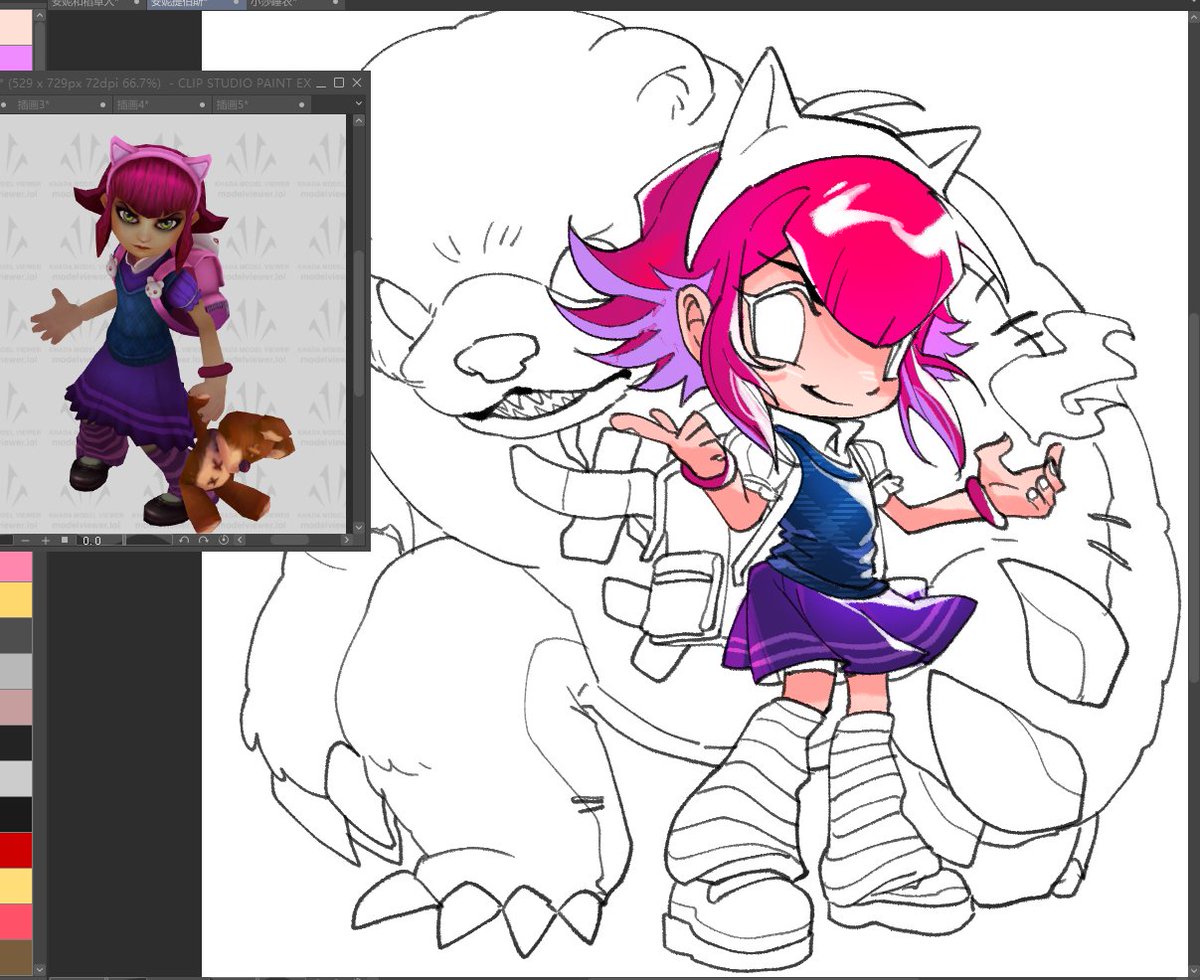Click the color set panel scroll up arrow
Screen dimensions: 1200x980
pos(40,16)
